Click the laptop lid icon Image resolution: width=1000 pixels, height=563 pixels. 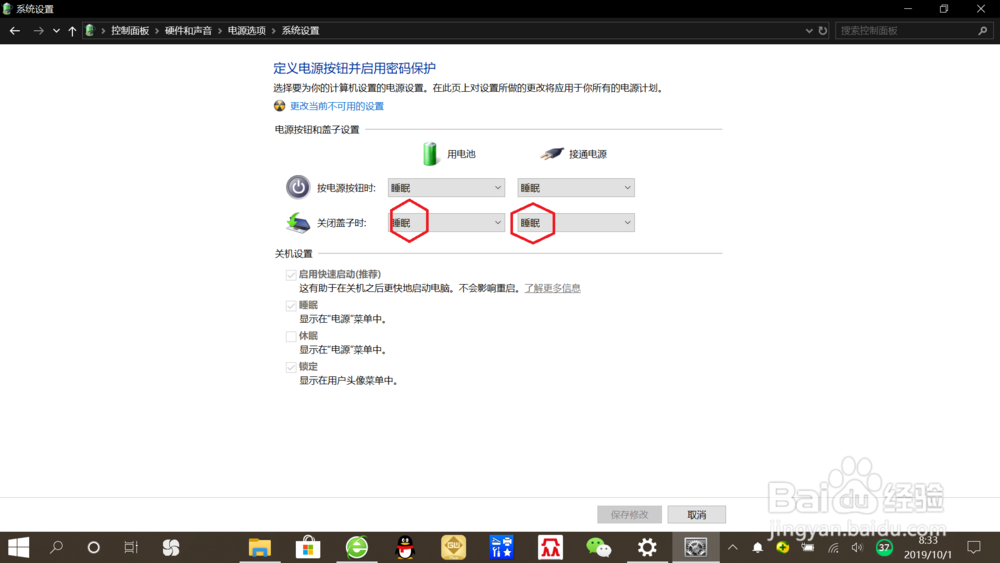[298, 223]
